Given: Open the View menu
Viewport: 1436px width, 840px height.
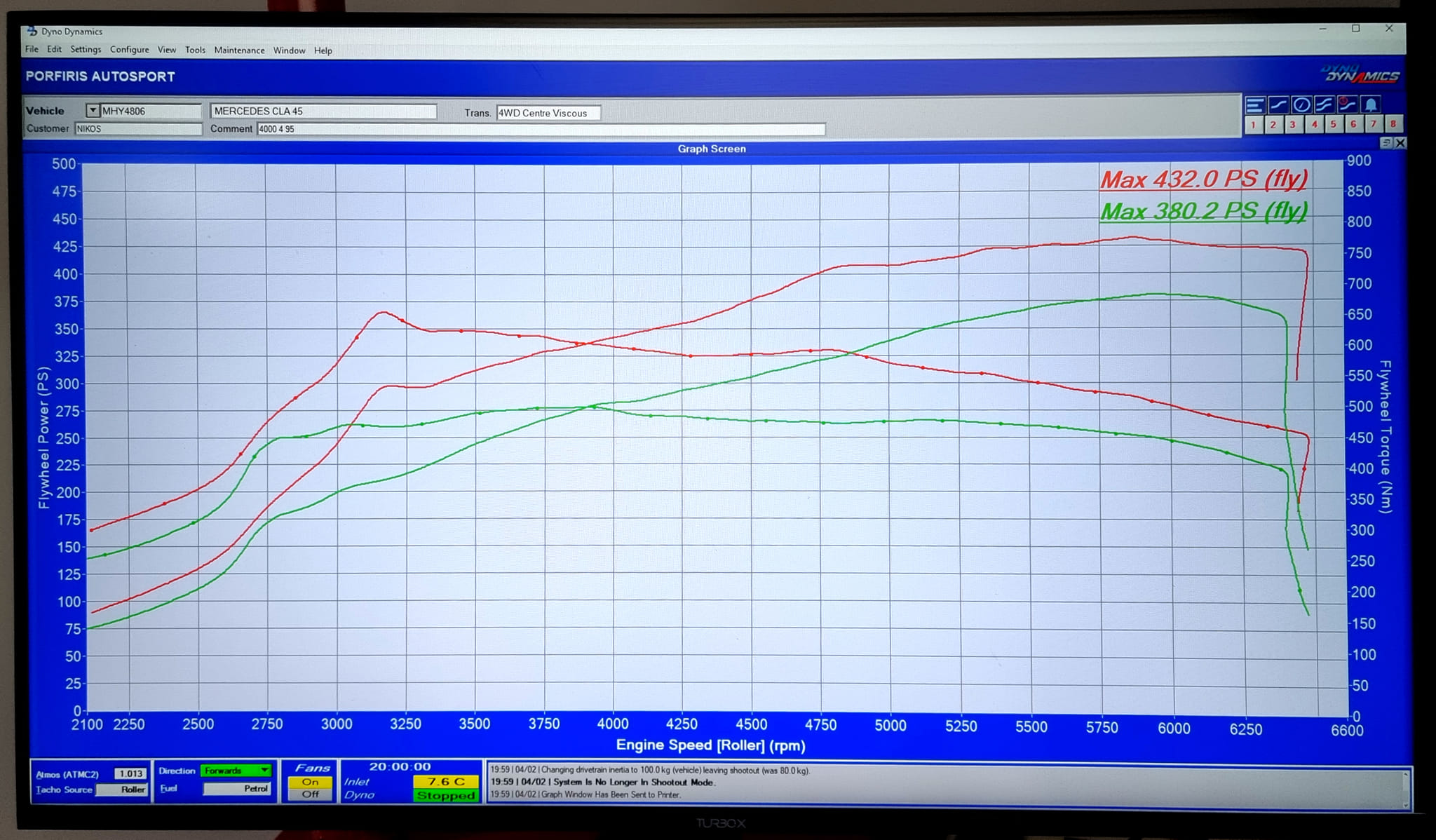Looking at the screenshot, I should coord(167,50).
